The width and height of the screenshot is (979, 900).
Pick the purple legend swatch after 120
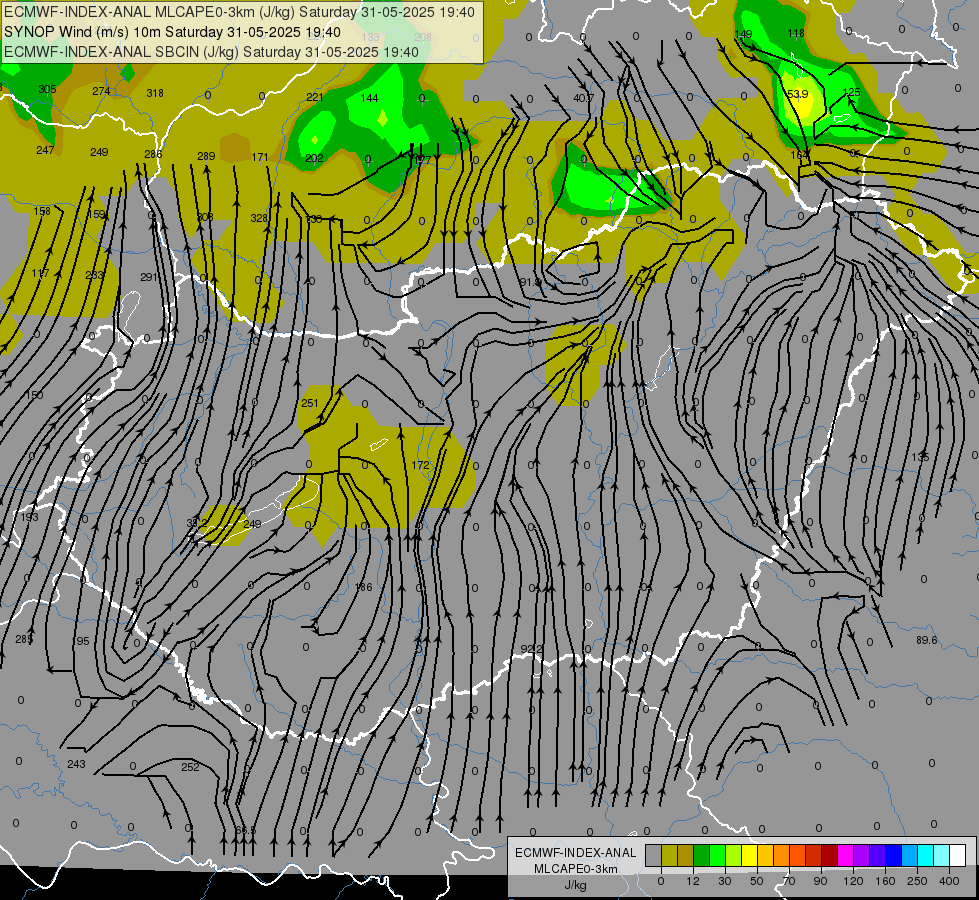[x=862, y=856]
